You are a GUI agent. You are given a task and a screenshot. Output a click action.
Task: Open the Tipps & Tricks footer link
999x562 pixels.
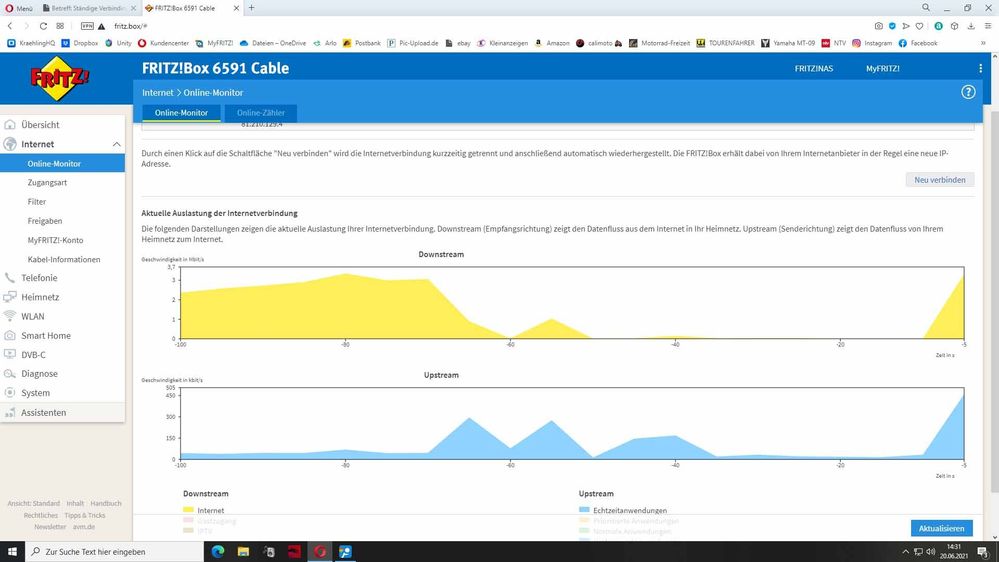(x=85, y=515)
